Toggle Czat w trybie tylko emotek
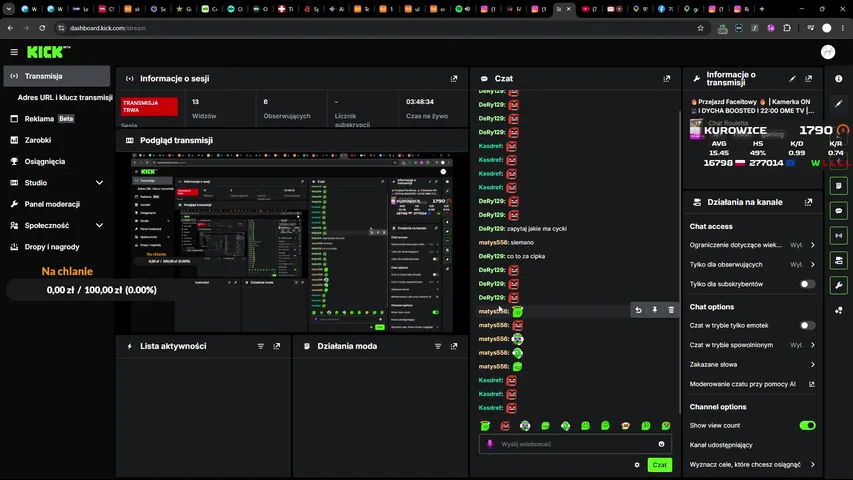 click(x=807, y=325)
